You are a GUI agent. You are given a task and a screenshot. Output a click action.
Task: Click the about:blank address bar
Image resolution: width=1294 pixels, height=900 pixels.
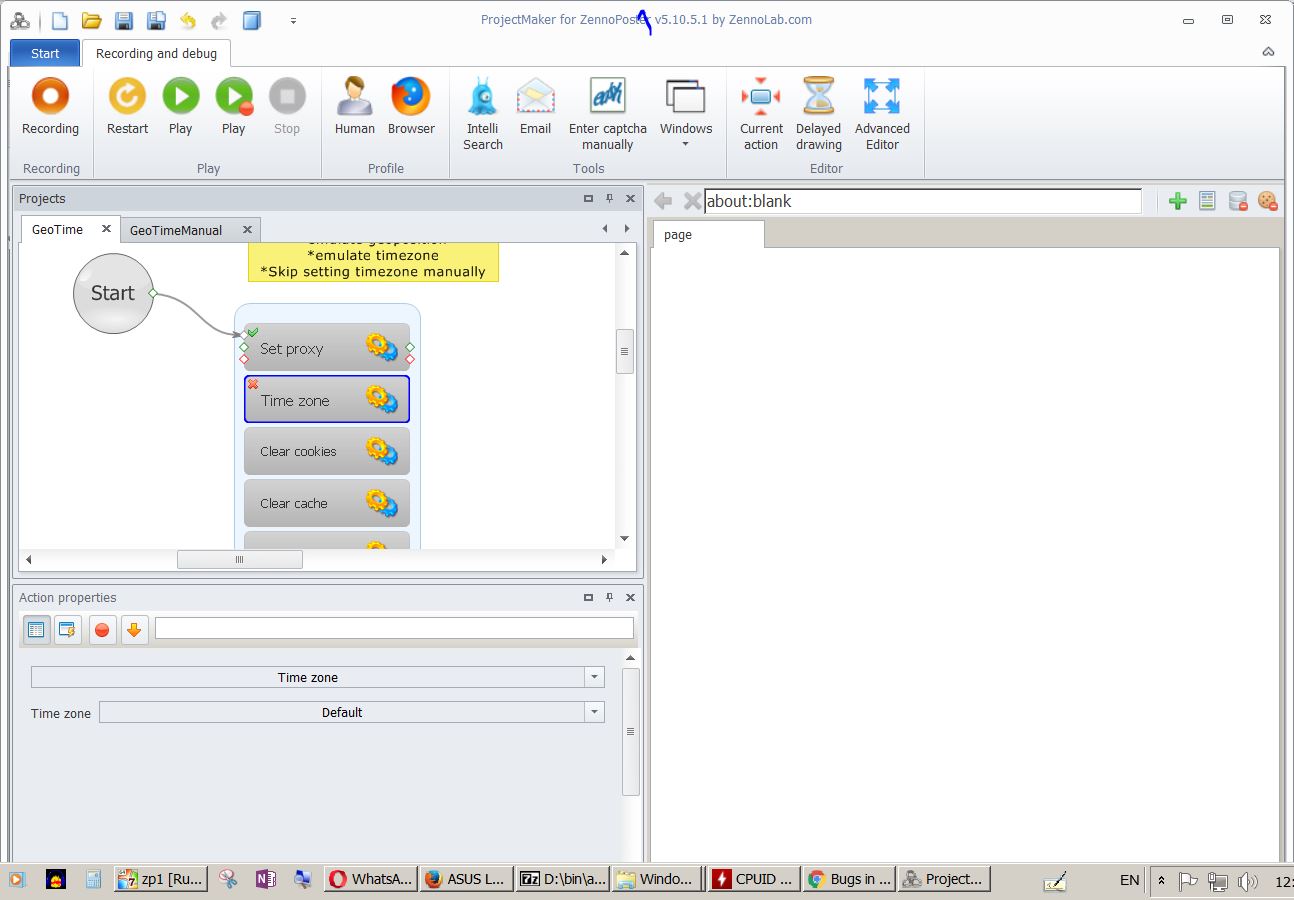(921, 201)
